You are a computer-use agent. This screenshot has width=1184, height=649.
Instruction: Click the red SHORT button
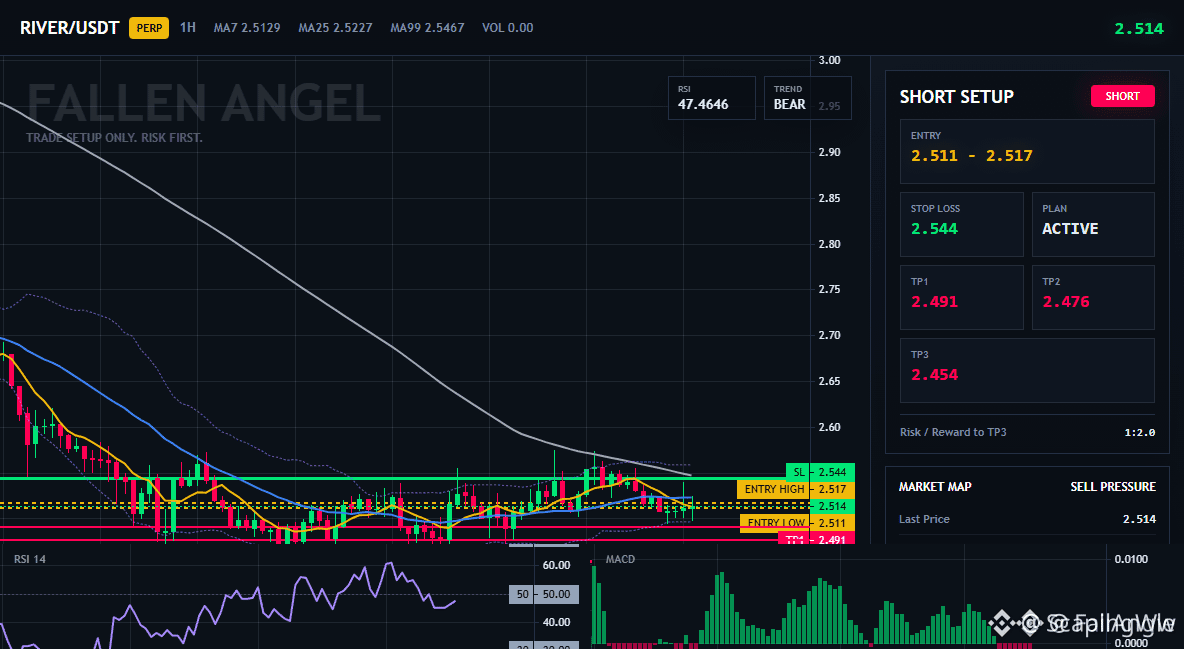tap(1122, 96)
